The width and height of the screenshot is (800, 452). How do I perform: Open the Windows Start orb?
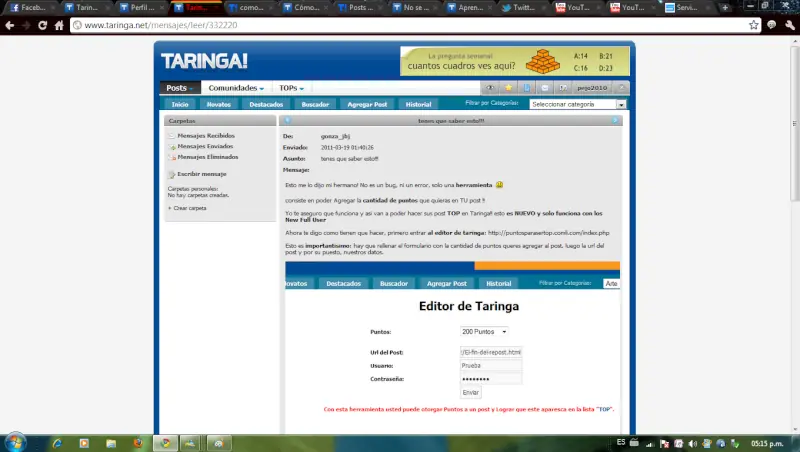tap(14, 442)
